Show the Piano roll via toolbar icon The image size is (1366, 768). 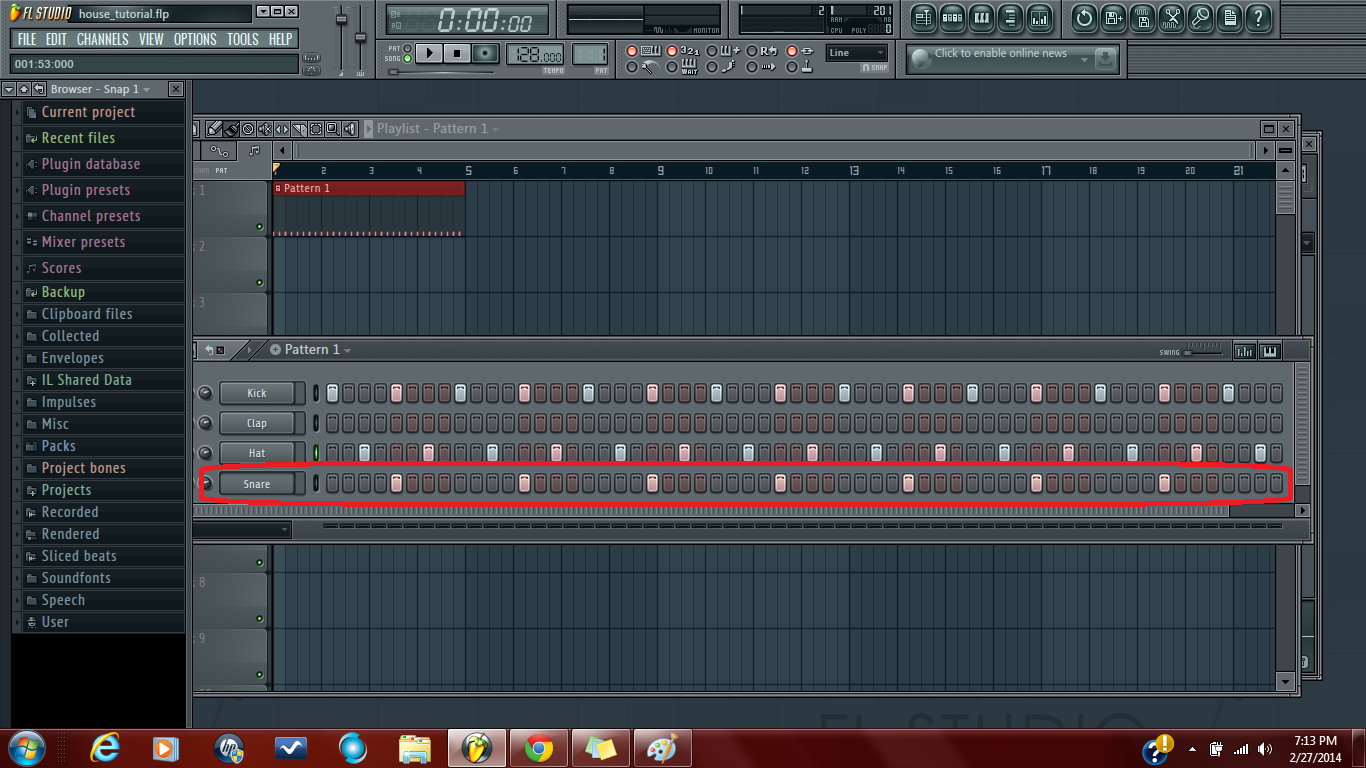coord(981,17)
